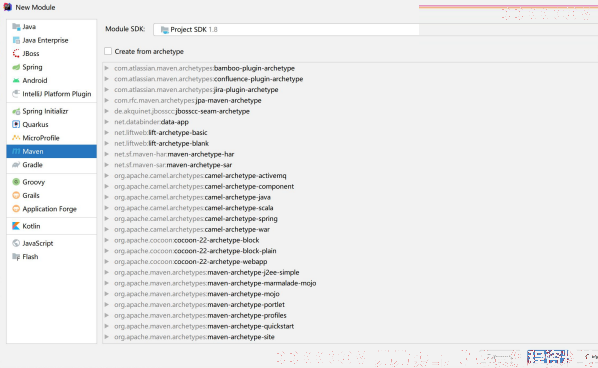Screen dimensions: 598x368
Task: Select maven-archetype-mojo row
Action: coord(350,294)
